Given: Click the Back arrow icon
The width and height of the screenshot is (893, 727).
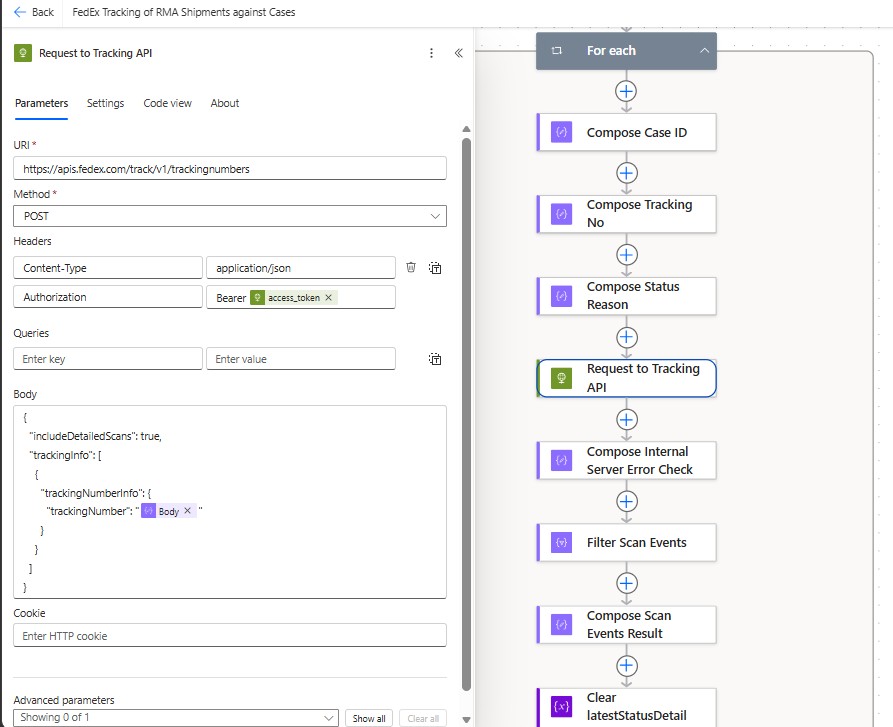Looking at the screenshot, I should click(x=20, y=12).
